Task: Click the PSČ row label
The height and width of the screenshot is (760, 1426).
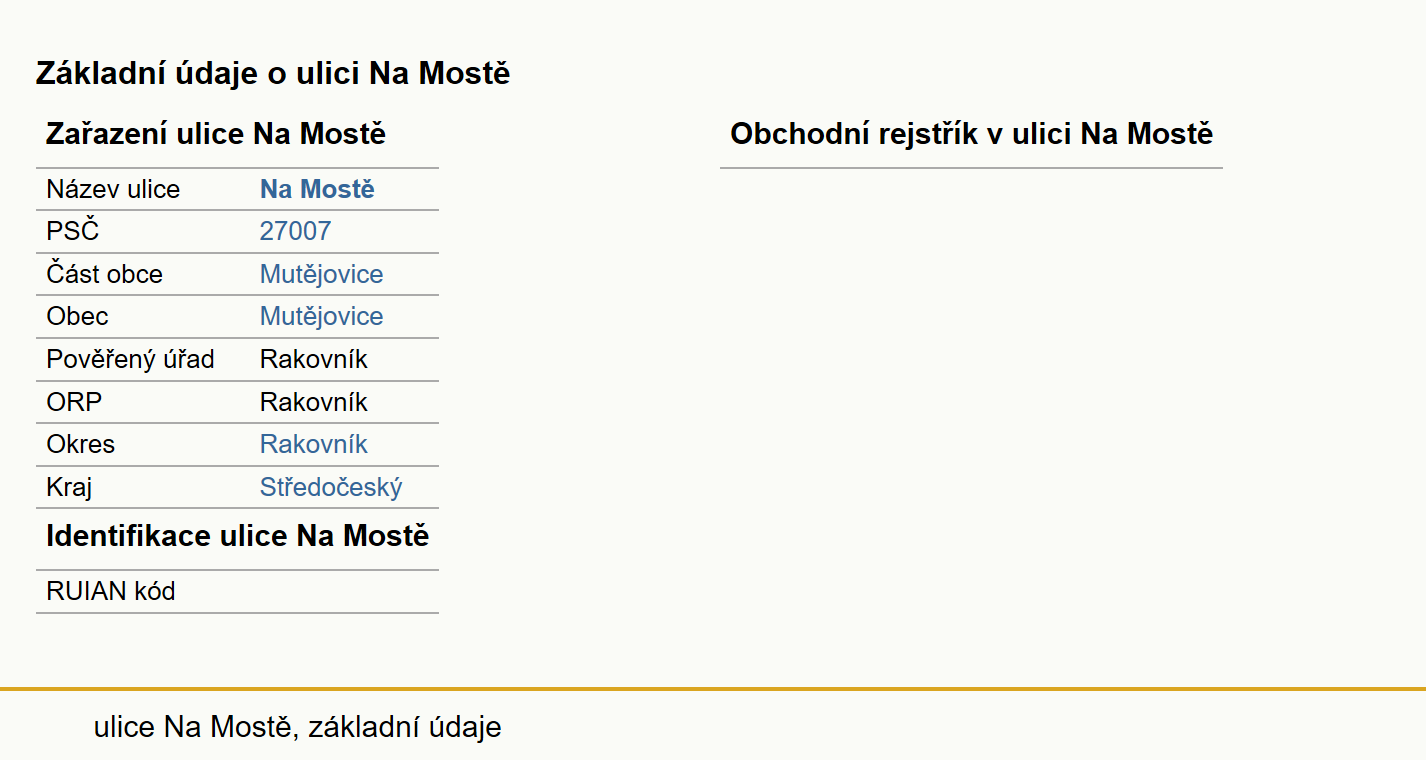Action: [x=73, y=232]
